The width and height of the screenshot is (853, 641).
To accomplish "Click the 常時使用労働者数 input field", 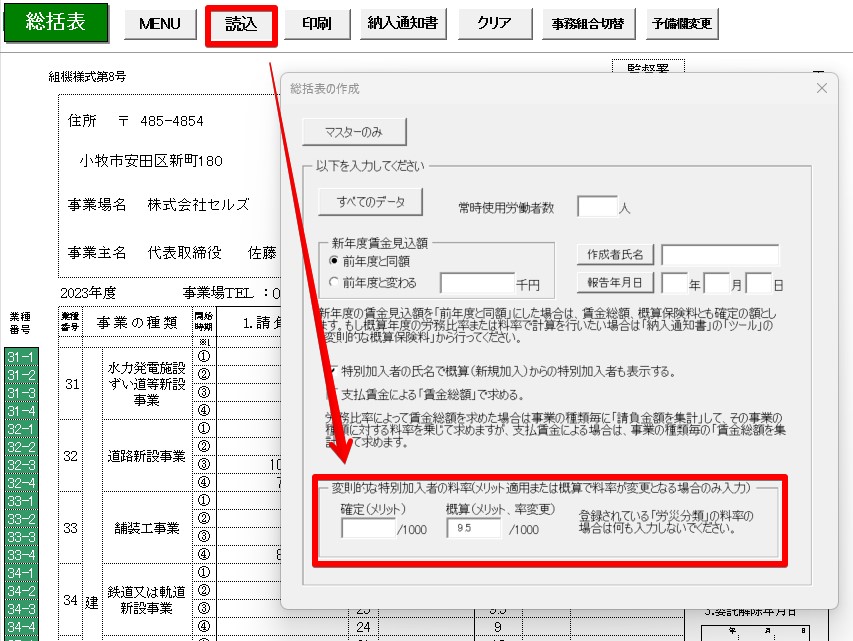I will (x=597, y=207).
